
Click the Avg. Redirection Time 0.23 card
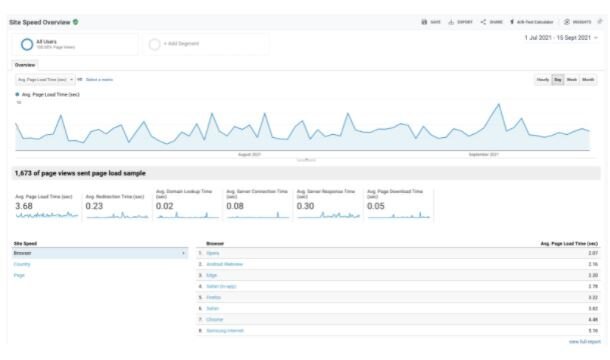pos(117,207)
